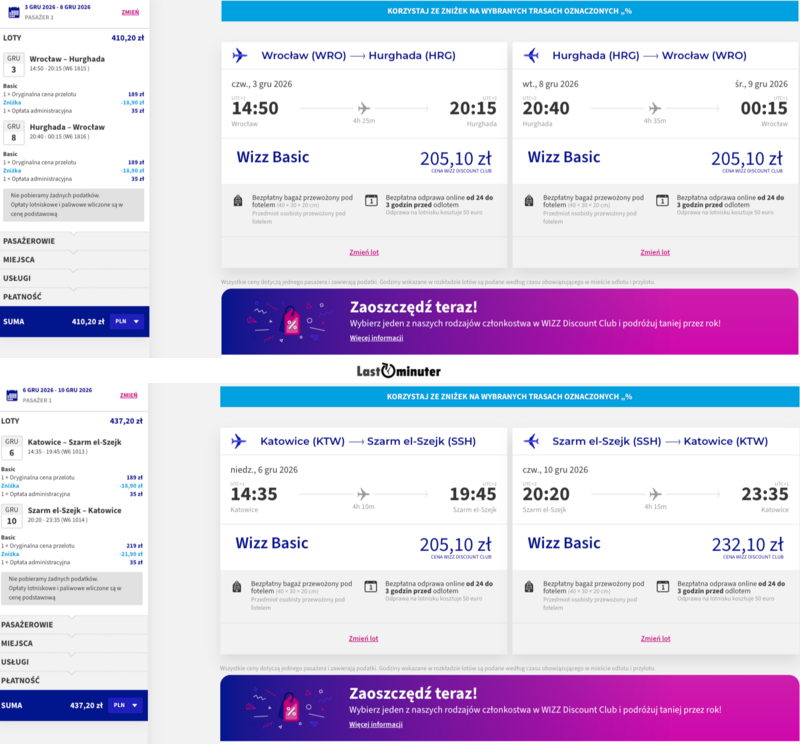Click Zmień lot under Szarm el-Szejk to Katowice

coord(656,638)
